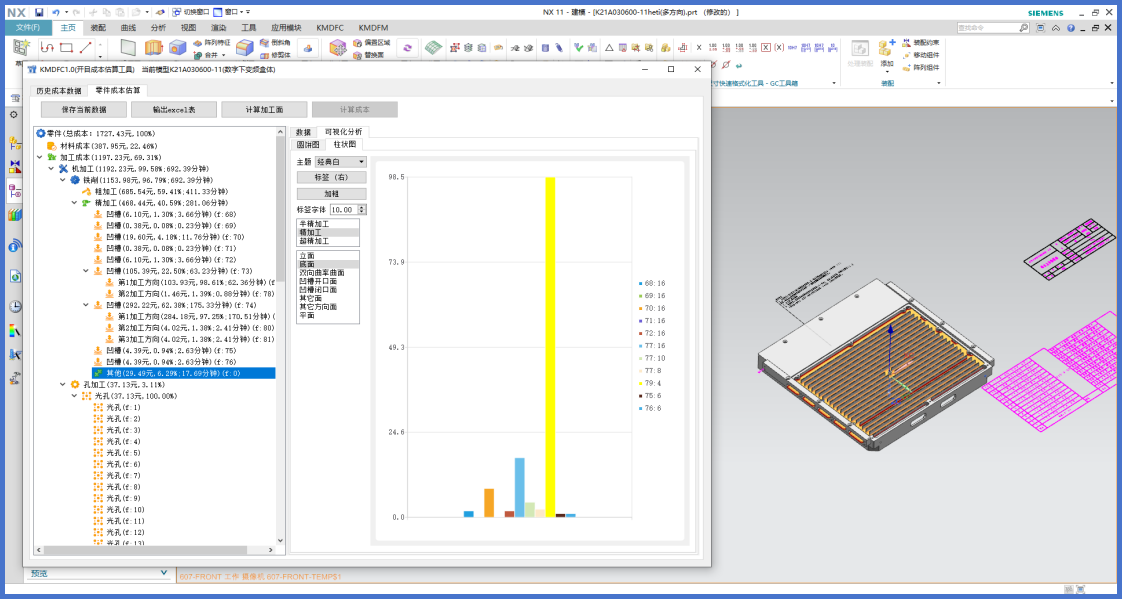The width and height of the screenshot is (1122, 600).
Task: Click the Undo arrow icon
Action: (55, 12)
